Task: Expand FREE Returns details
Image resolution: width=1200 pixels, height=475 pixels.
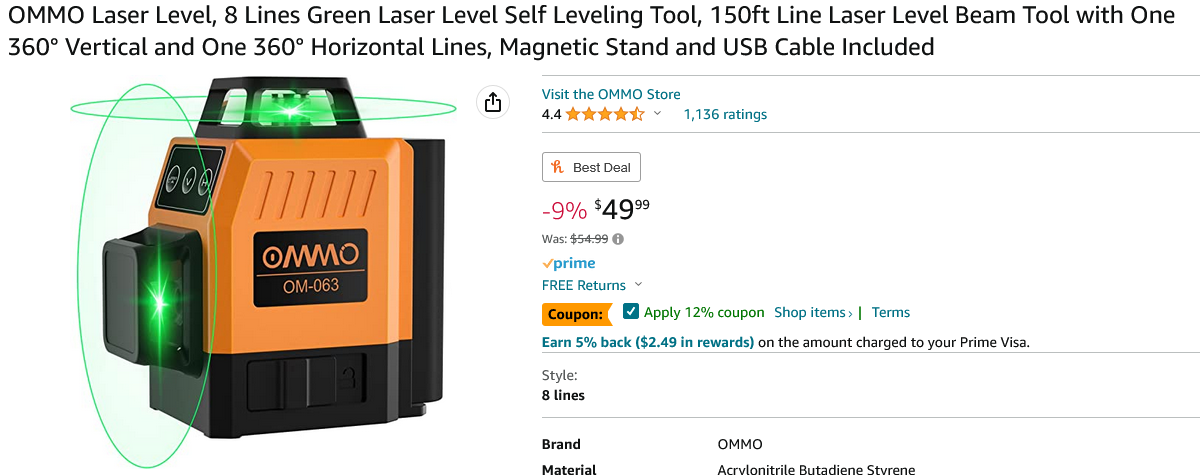Action: click(592, 285)
